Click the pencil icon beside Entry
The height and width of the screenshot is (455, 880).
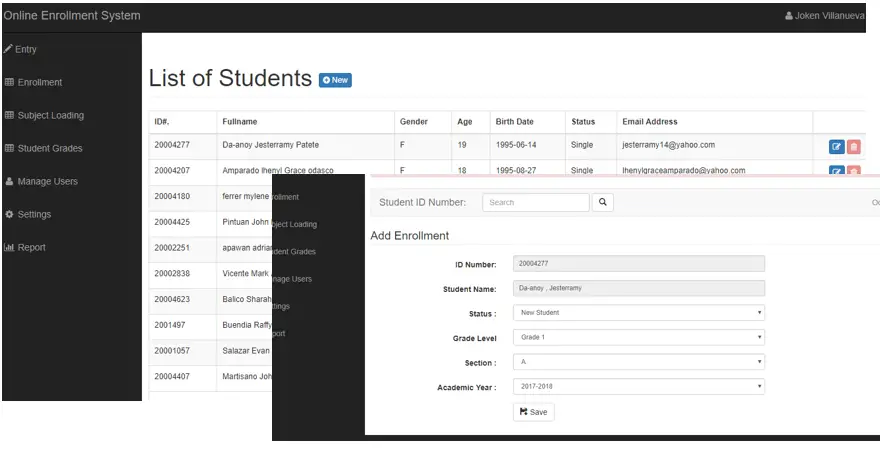coord(8,49)
